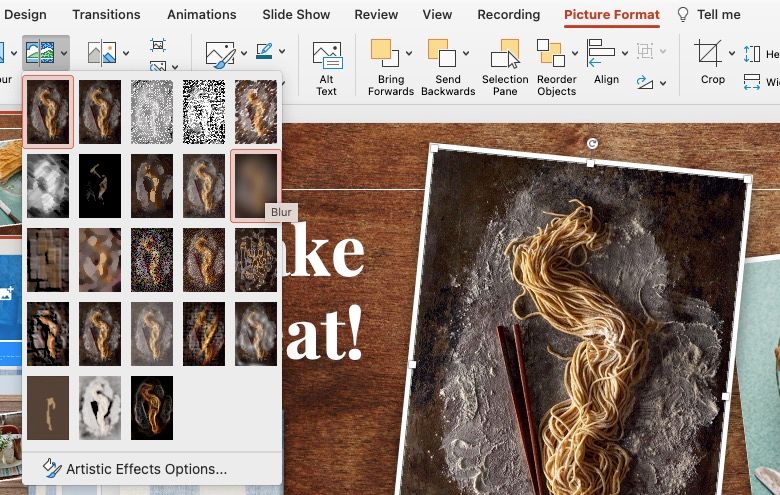Click the Bring Forwards icon
This screenshot has width=780, height=495.
[384, 53]
